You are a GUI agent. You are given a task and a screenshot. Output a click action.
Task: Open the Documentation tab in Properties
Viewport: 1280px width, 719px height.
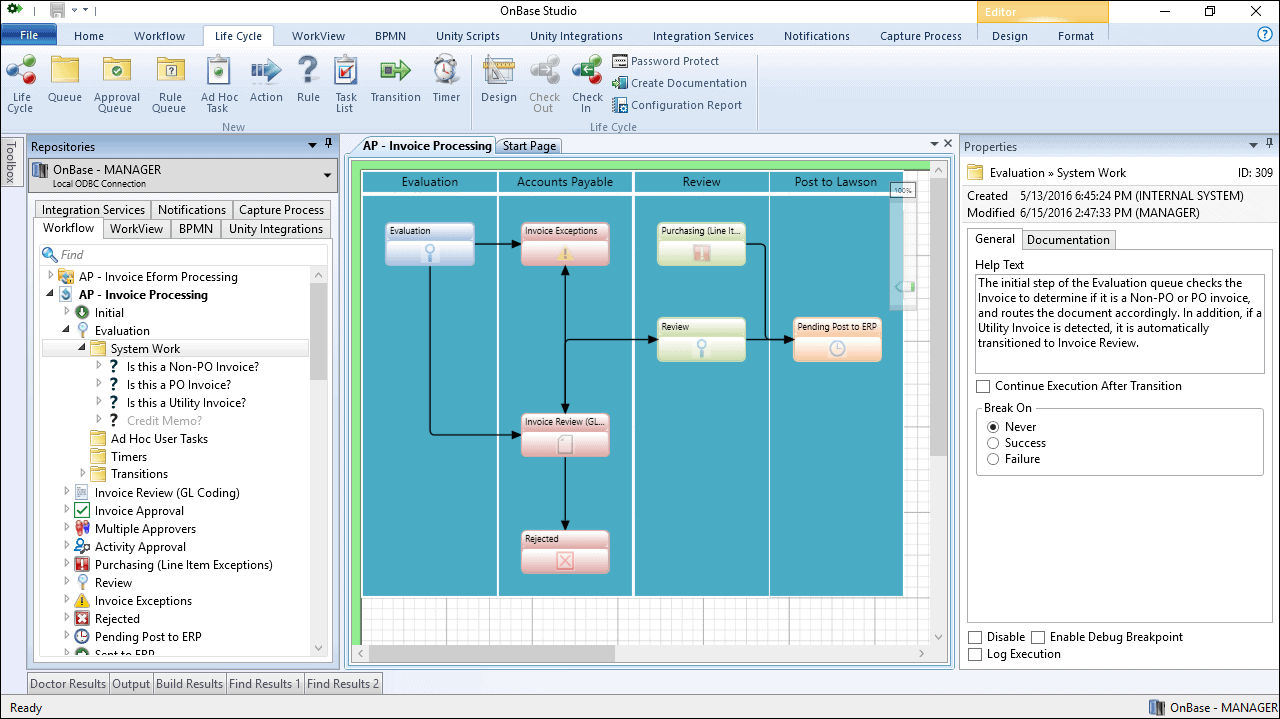1068,239
